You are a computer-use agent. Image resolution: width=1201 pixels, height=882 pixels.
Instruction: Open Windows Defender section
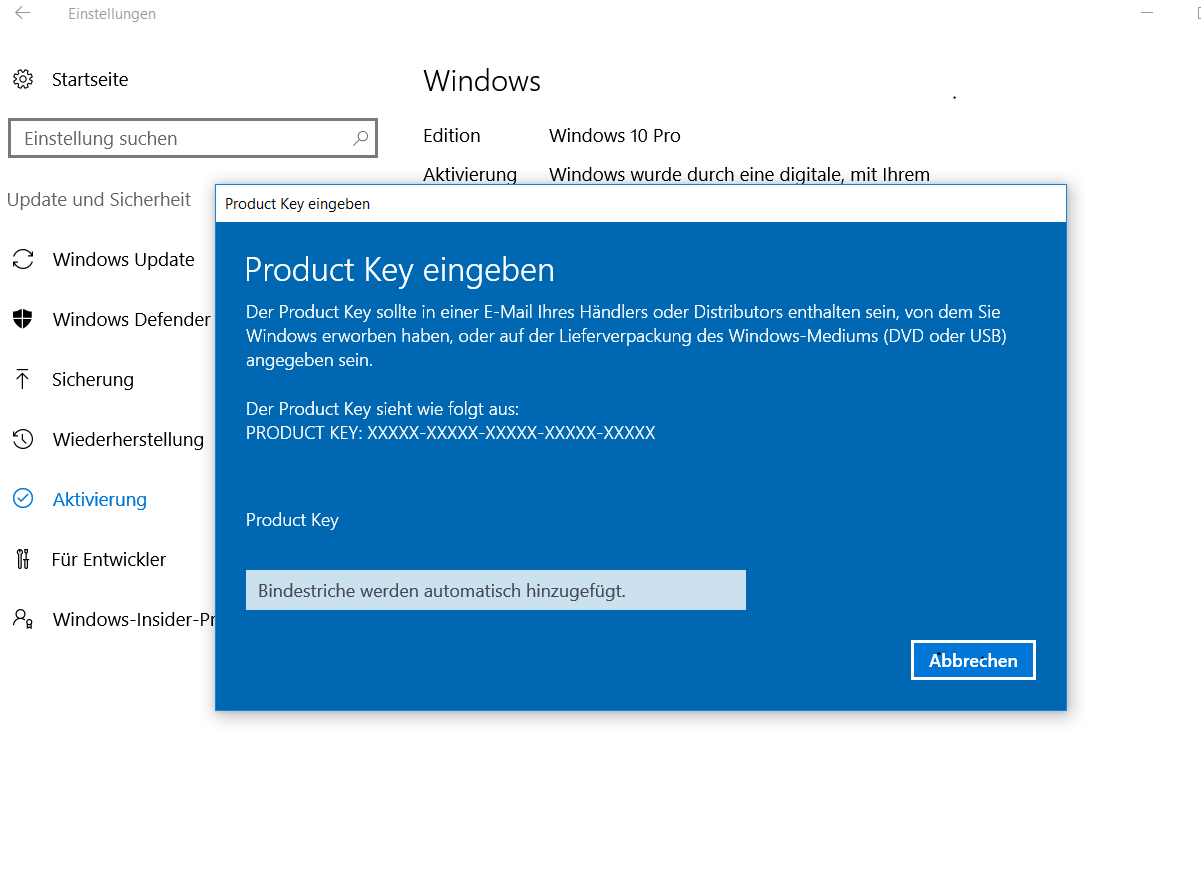(131, 319)
